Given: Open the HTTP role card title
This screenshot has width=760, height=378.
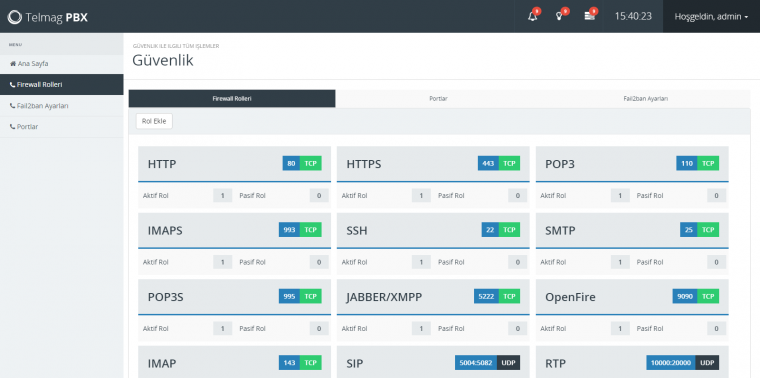Looking at the screenshot, I should tap(162, 164).
